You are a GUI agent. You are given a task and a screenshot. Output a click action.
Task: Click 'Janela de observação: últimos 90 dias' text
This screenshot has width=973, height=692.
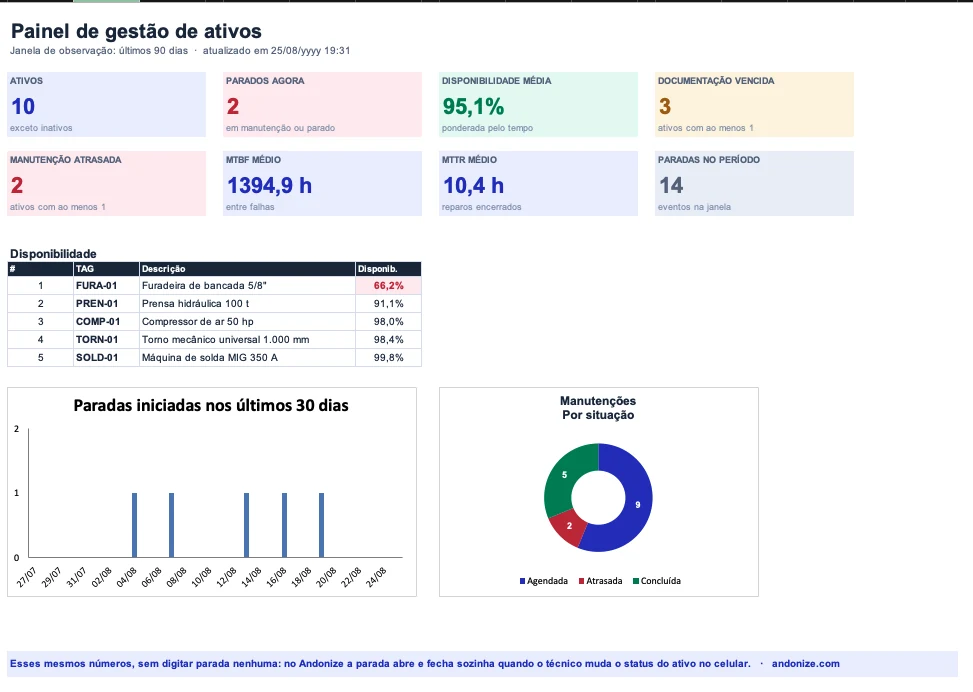pos(99,51)
